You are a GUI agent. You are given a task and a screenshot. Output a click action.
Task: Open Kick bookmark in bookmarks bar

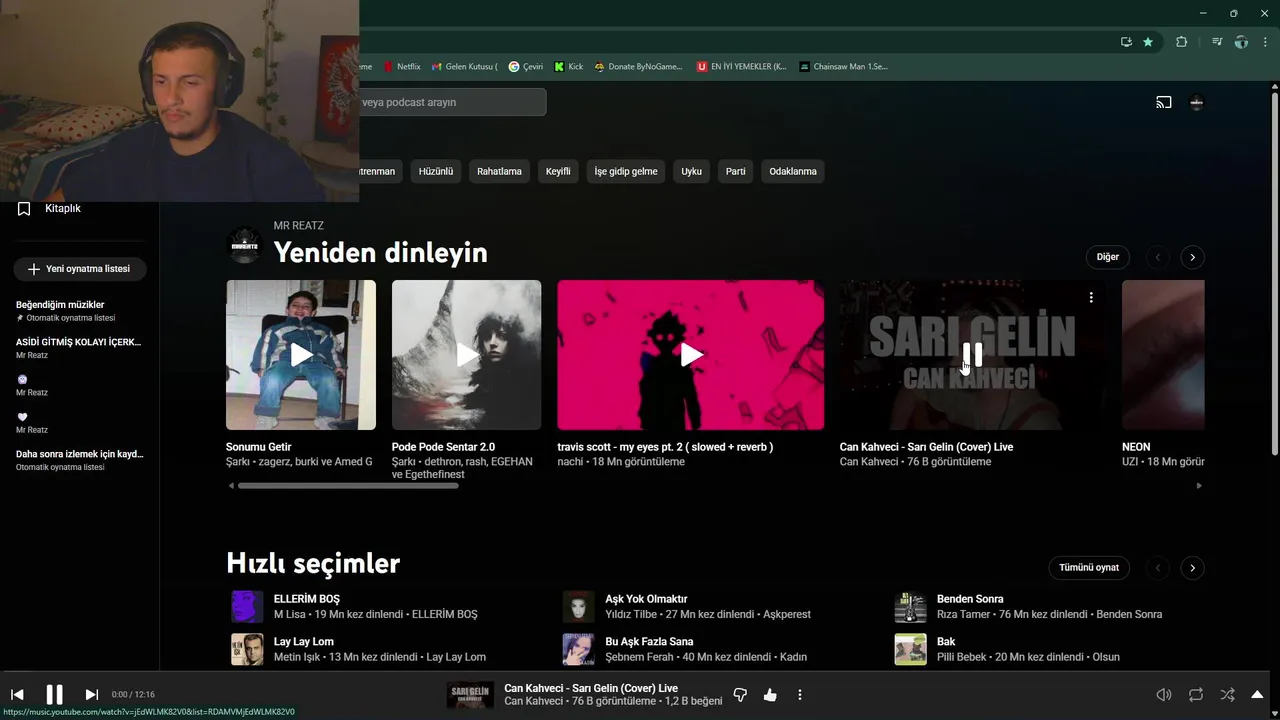point(569,66)
